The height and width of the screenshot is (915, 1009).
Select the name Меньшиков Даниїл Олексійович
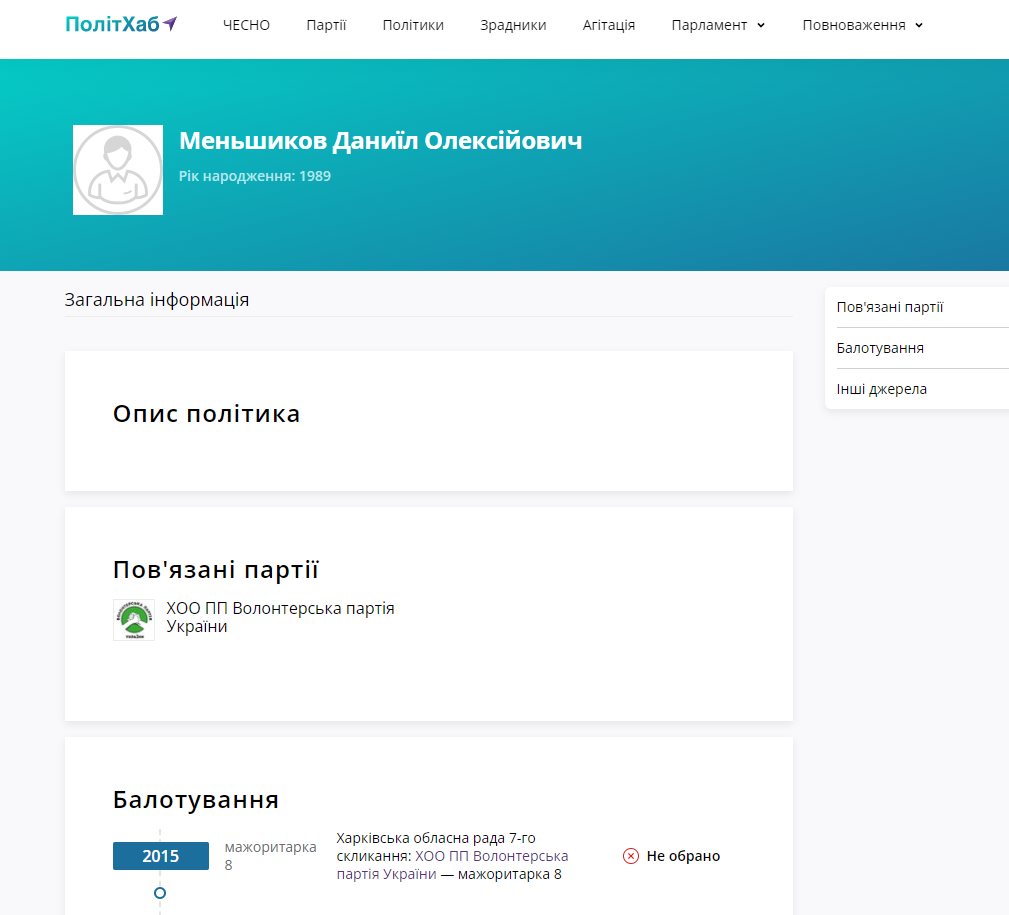(x=380, y=141)
